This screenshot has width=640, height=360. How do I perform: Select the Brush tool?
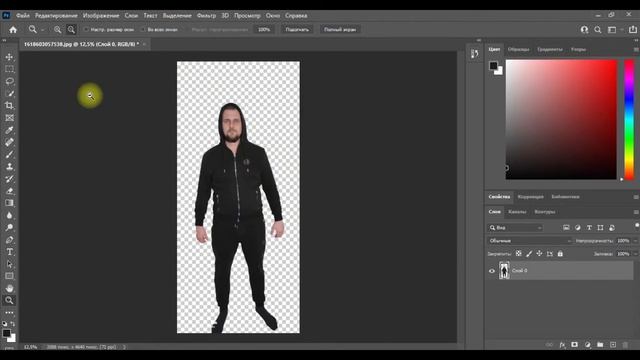click(9, 155)
